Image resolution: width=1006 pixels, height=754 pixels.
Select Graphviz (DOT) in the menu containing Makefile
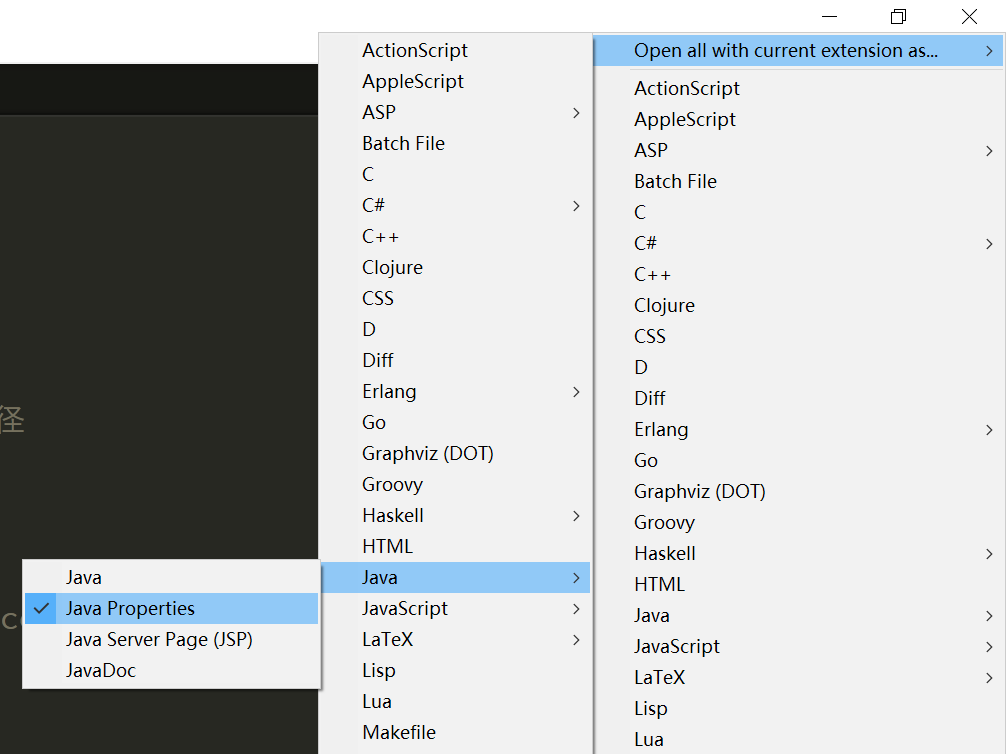click(x=455, y=454)
